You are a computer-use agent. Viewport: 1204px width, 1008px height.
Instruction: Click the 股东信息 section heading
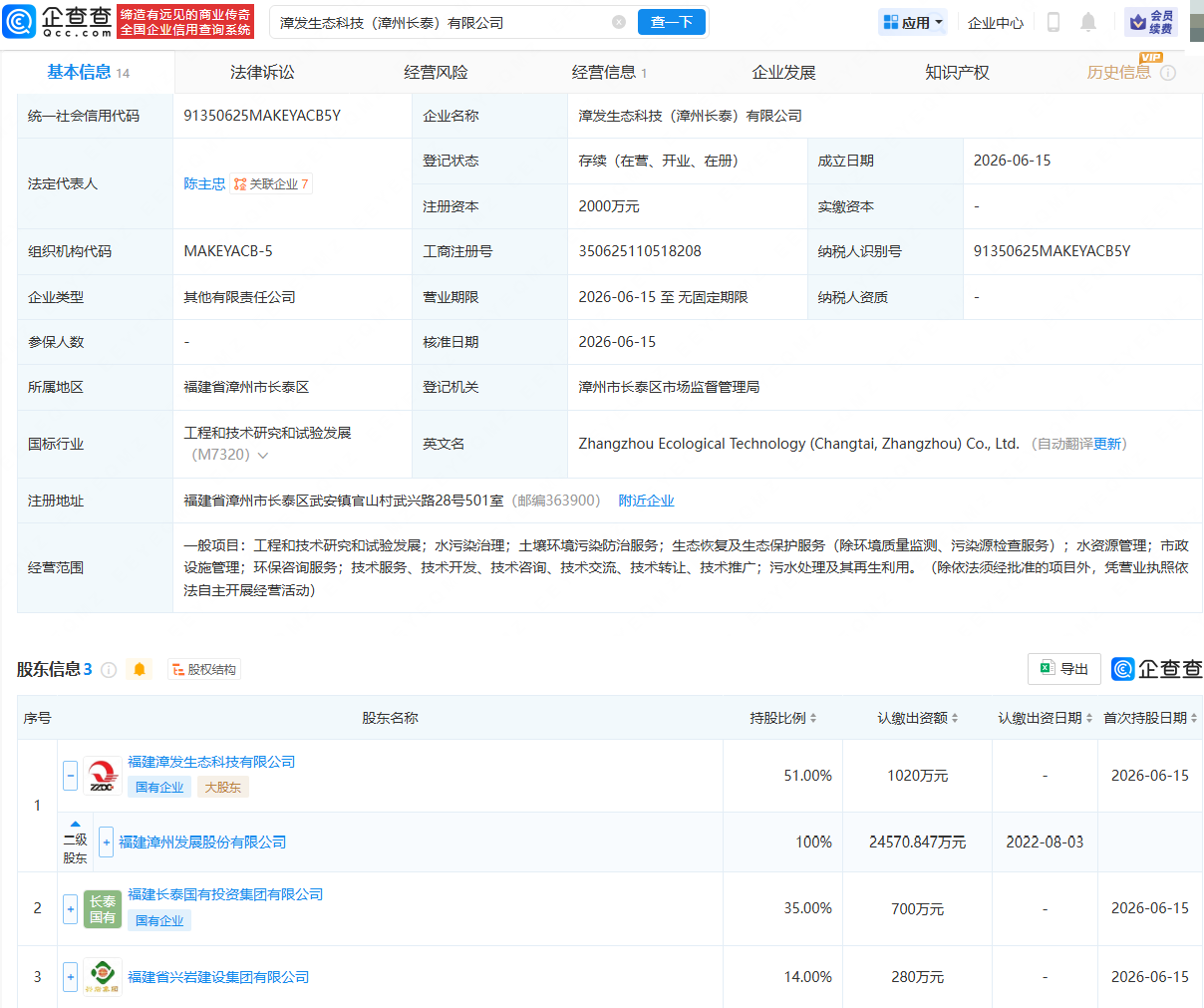[x=54, y=669]
